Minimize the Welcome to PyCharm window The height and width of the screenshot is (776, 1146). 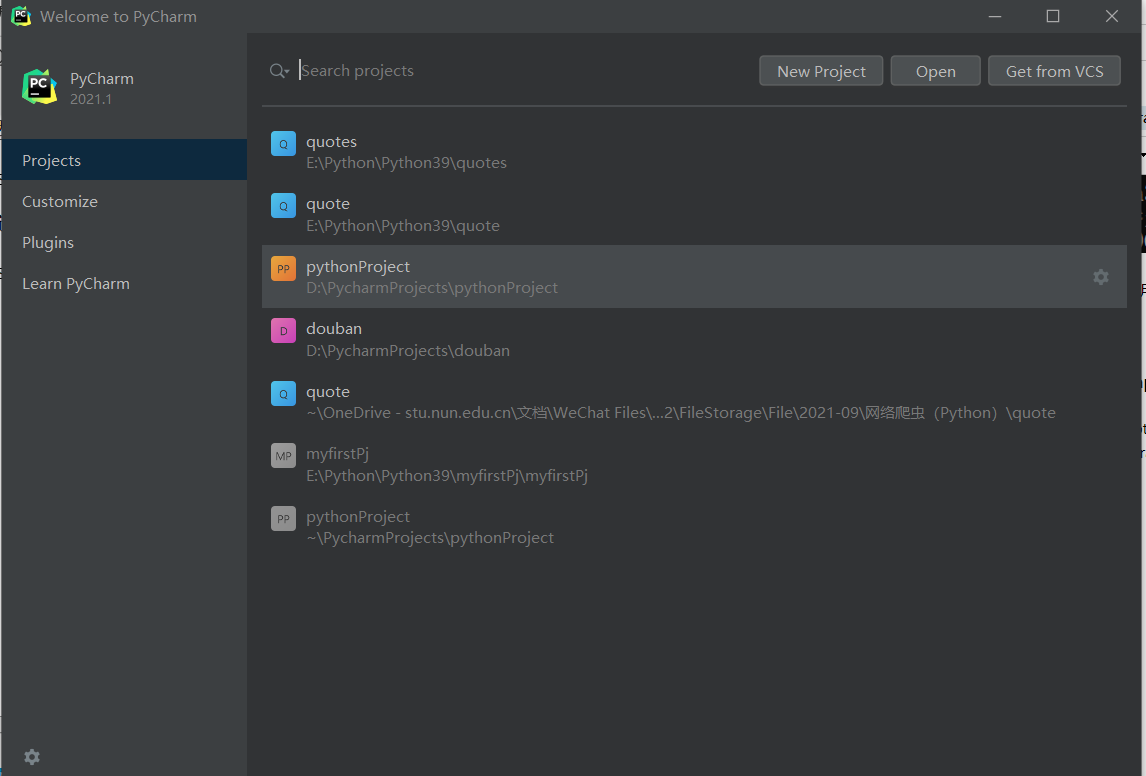[x=995, y=16]
